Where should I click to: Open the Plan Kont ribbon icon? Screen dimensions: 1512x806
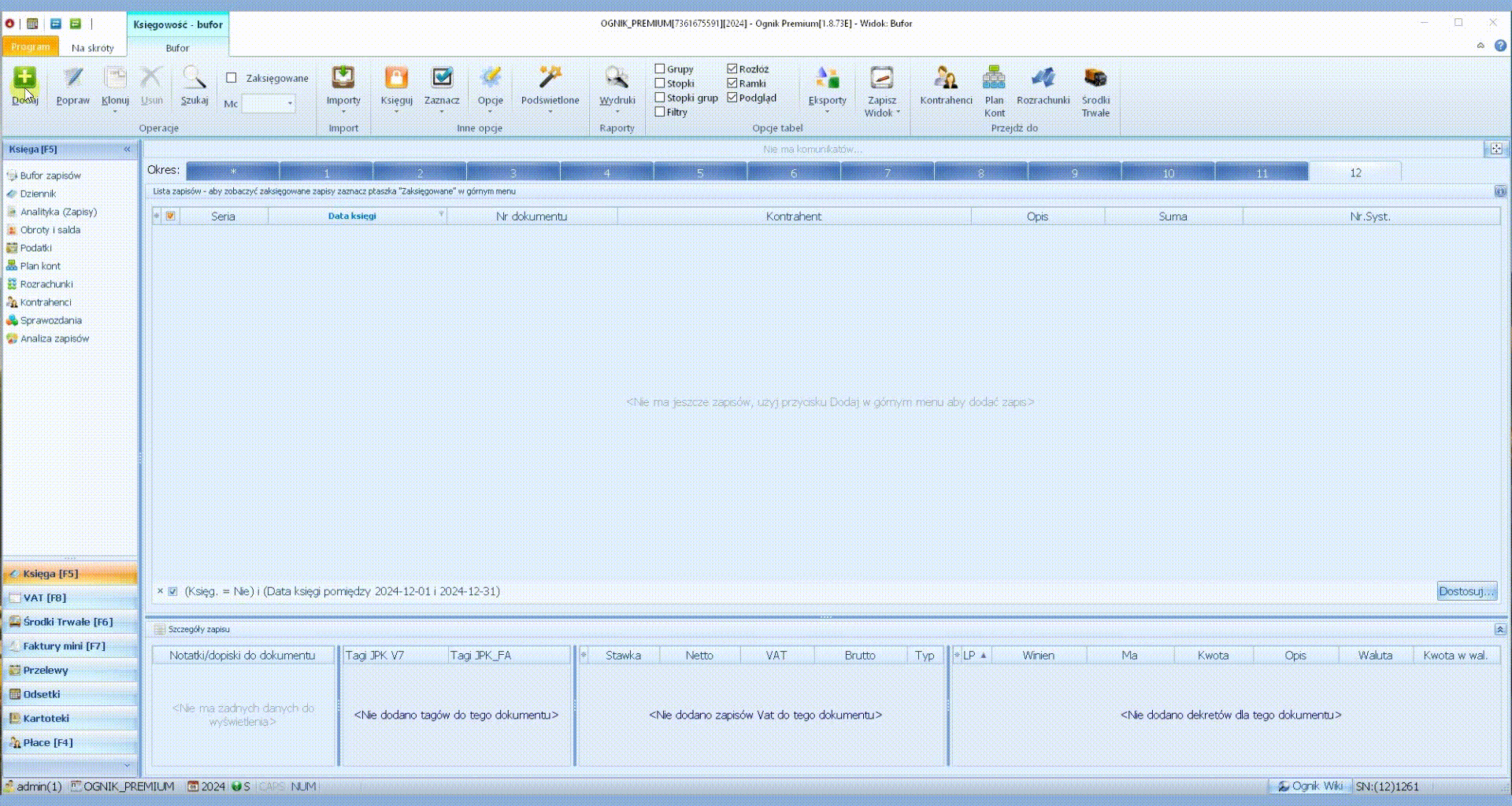(x=994, y=78)
